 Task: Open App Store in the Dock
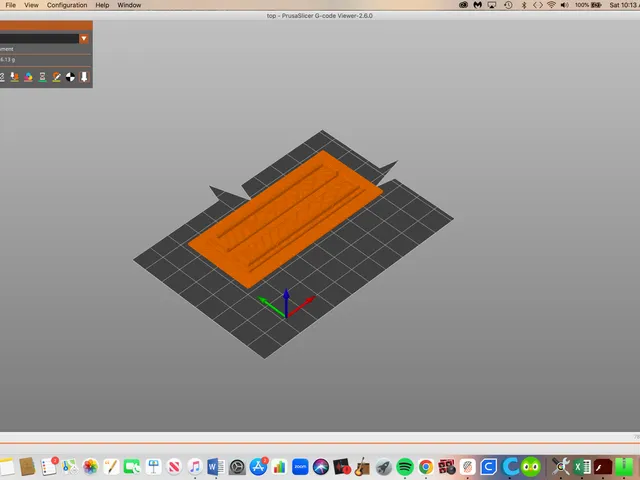point(258,467)
